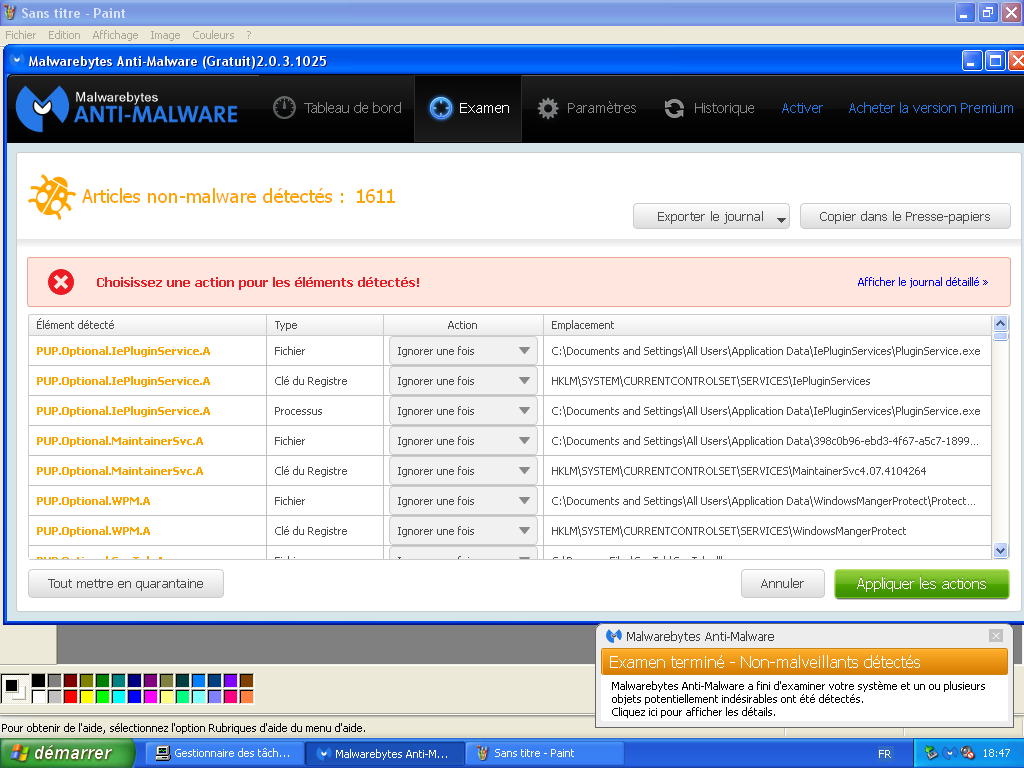Click the first system tray icon
The image size is (1024, 768).
tap(931, 753)
